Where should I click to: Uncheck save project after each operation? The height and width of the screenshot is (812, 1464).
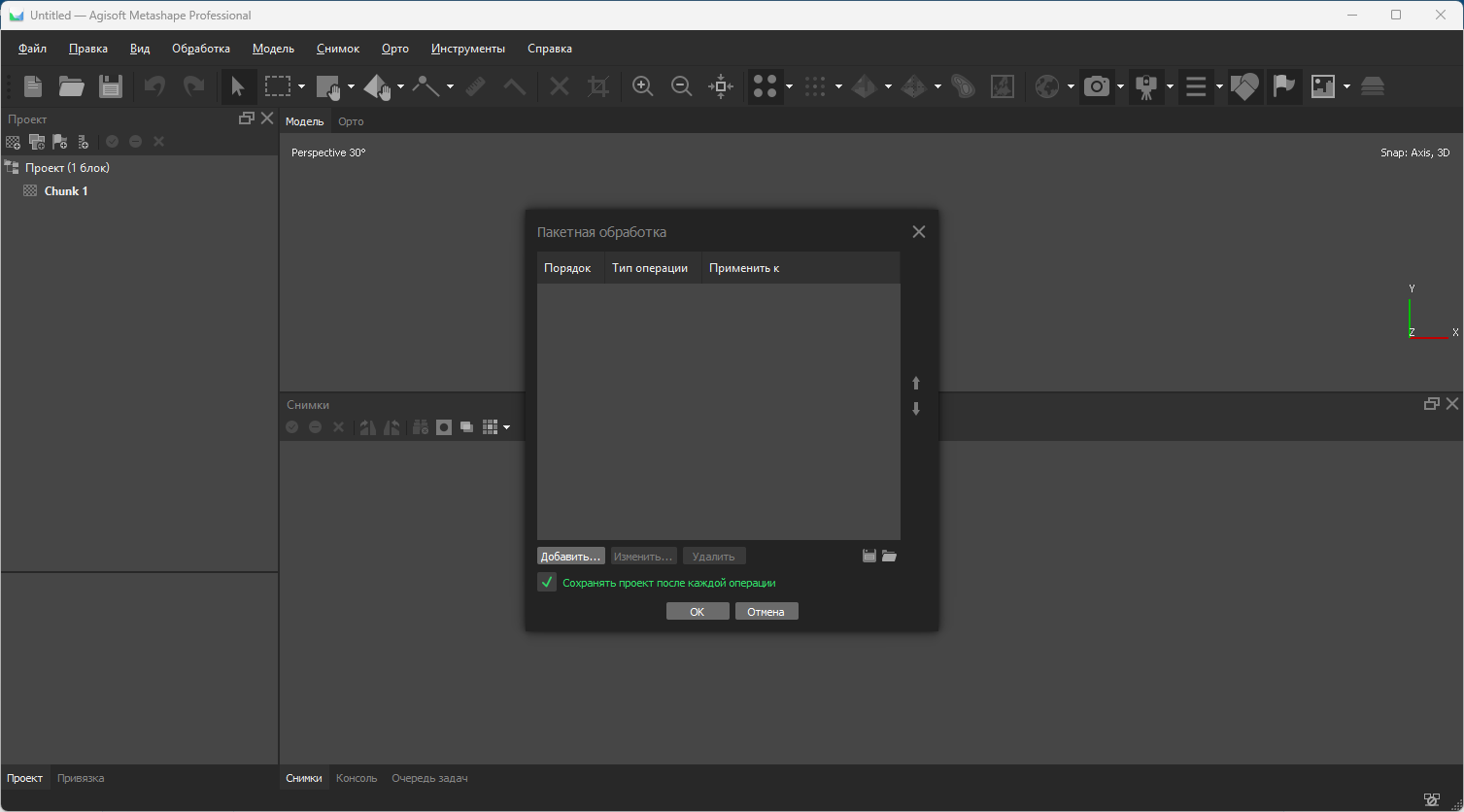547,583
